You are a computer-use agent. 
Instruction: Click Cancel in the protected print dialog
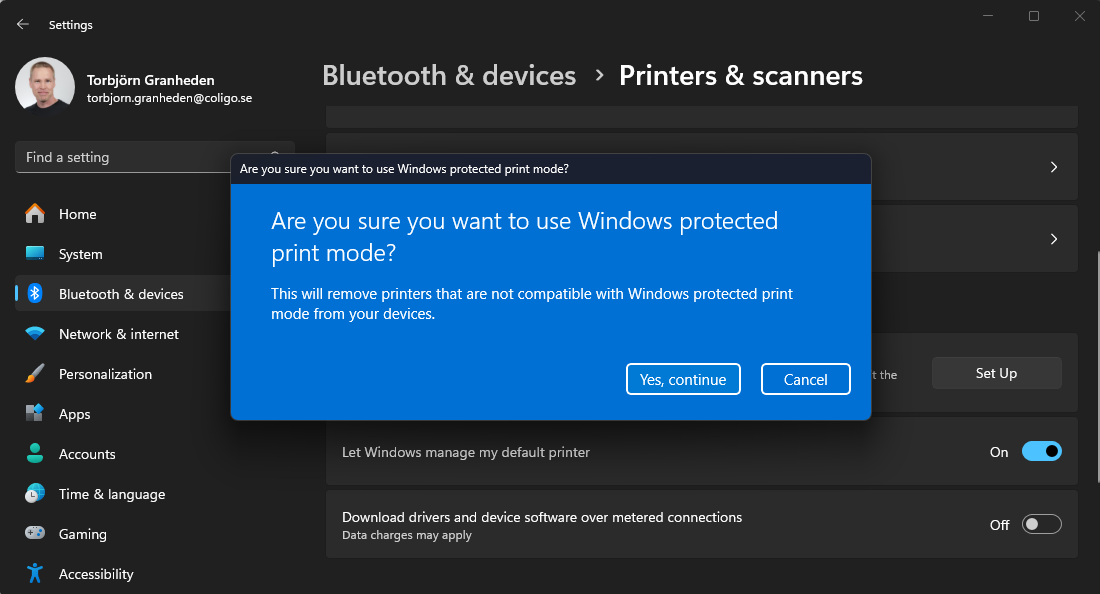pos(805,379)
